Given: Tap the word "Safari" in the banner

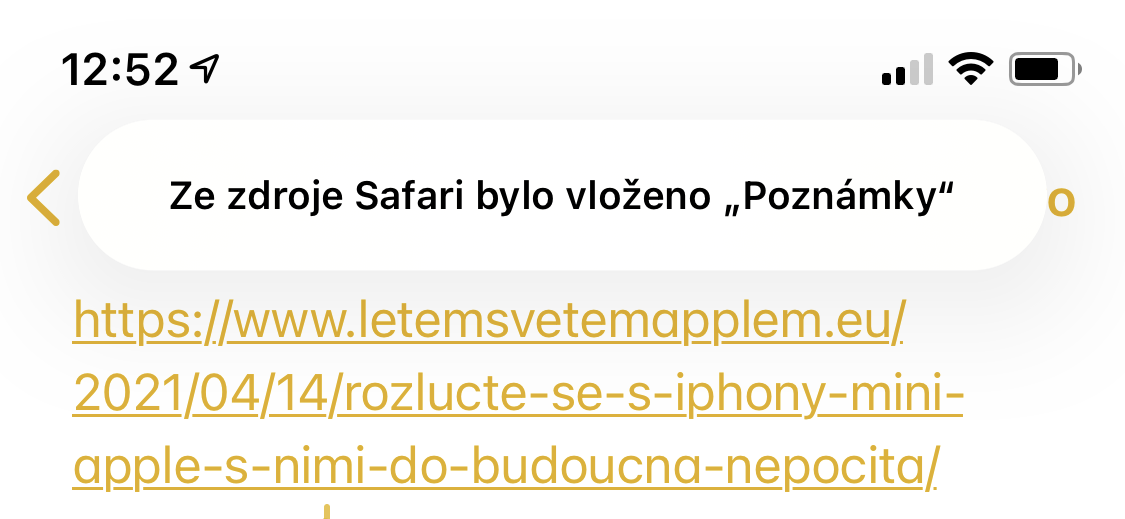Looking at the screenshot, I should click(x=400, y=197).
